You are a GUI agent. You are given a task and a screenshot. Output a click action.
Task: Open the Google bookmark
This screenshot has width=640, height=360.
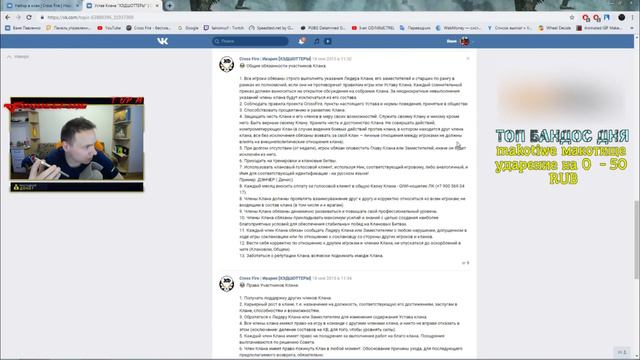tap(188, 28)
